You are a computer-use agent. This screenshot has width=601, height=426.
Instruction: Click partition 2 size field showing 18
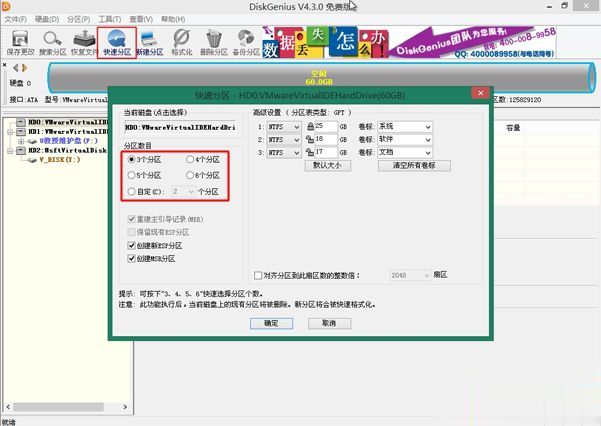pyautogui.click(x=326, y=139)
